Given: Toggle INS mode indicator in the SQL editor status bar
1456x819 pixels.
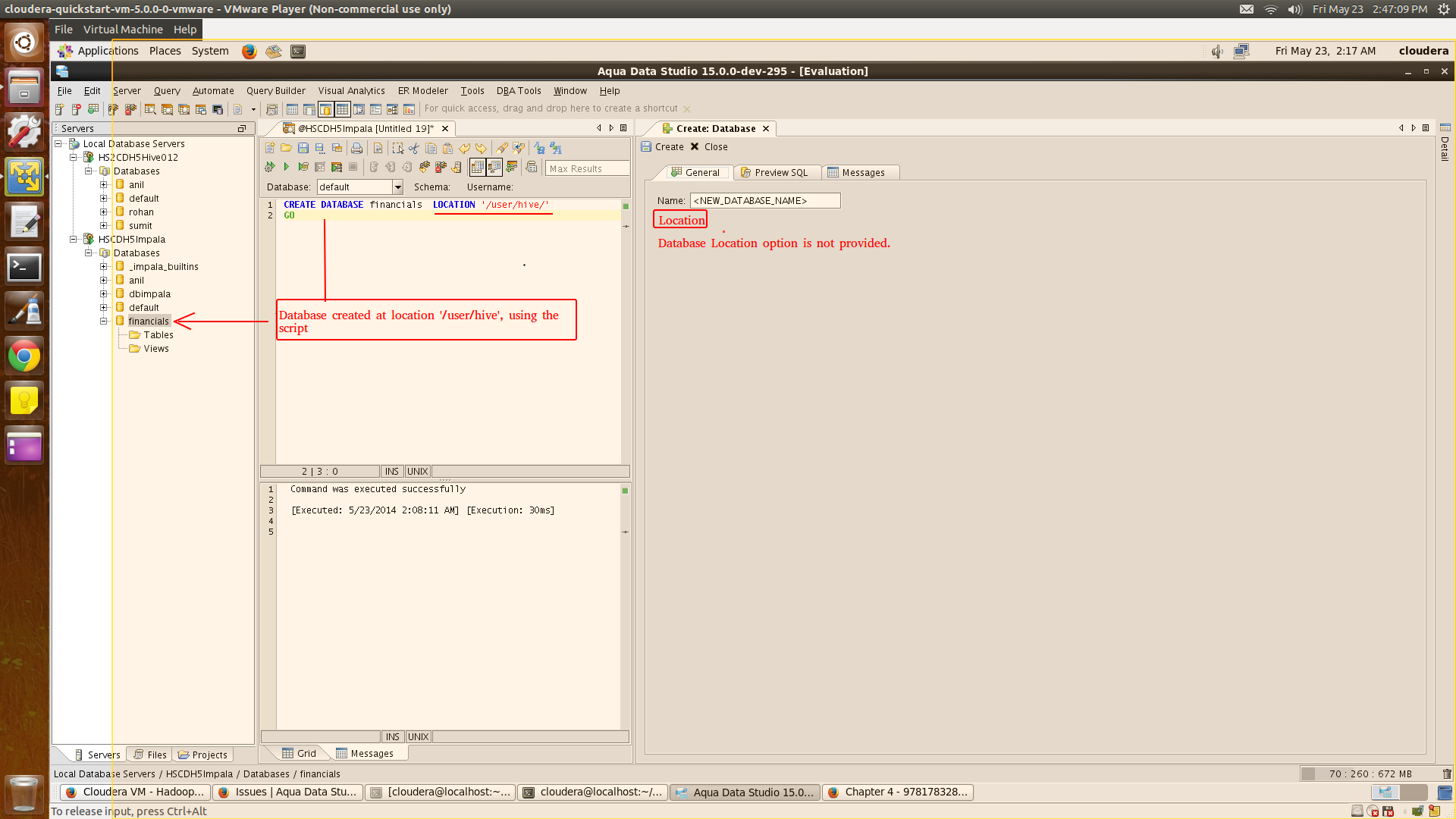Looking at the screenshot, I should (392, 472).
